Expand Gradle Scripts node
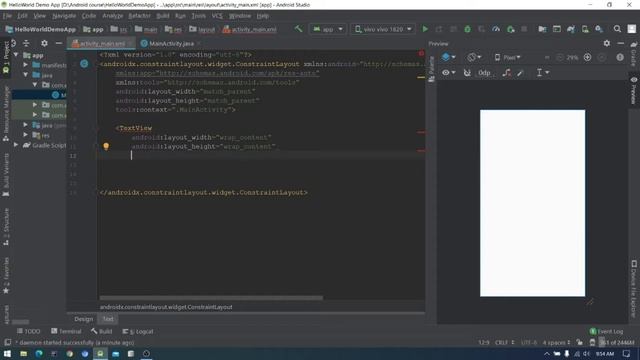Viewport: 640px width, 360px height. coord(16,145)
